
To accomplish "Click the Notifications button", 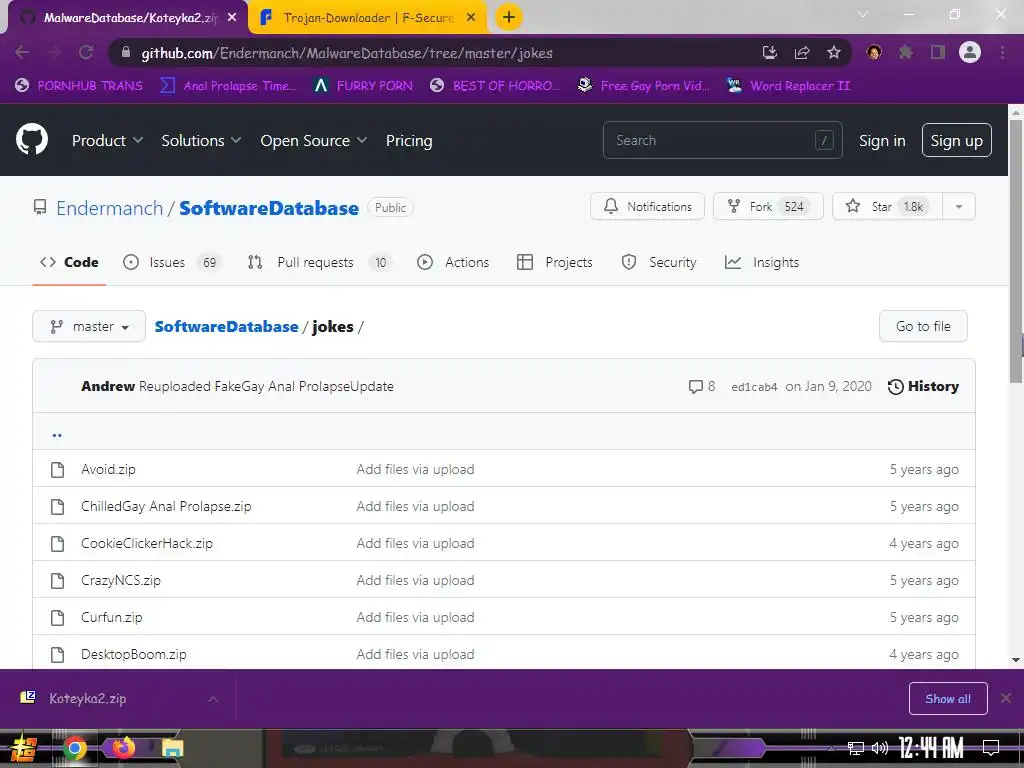I will [647, 206].
